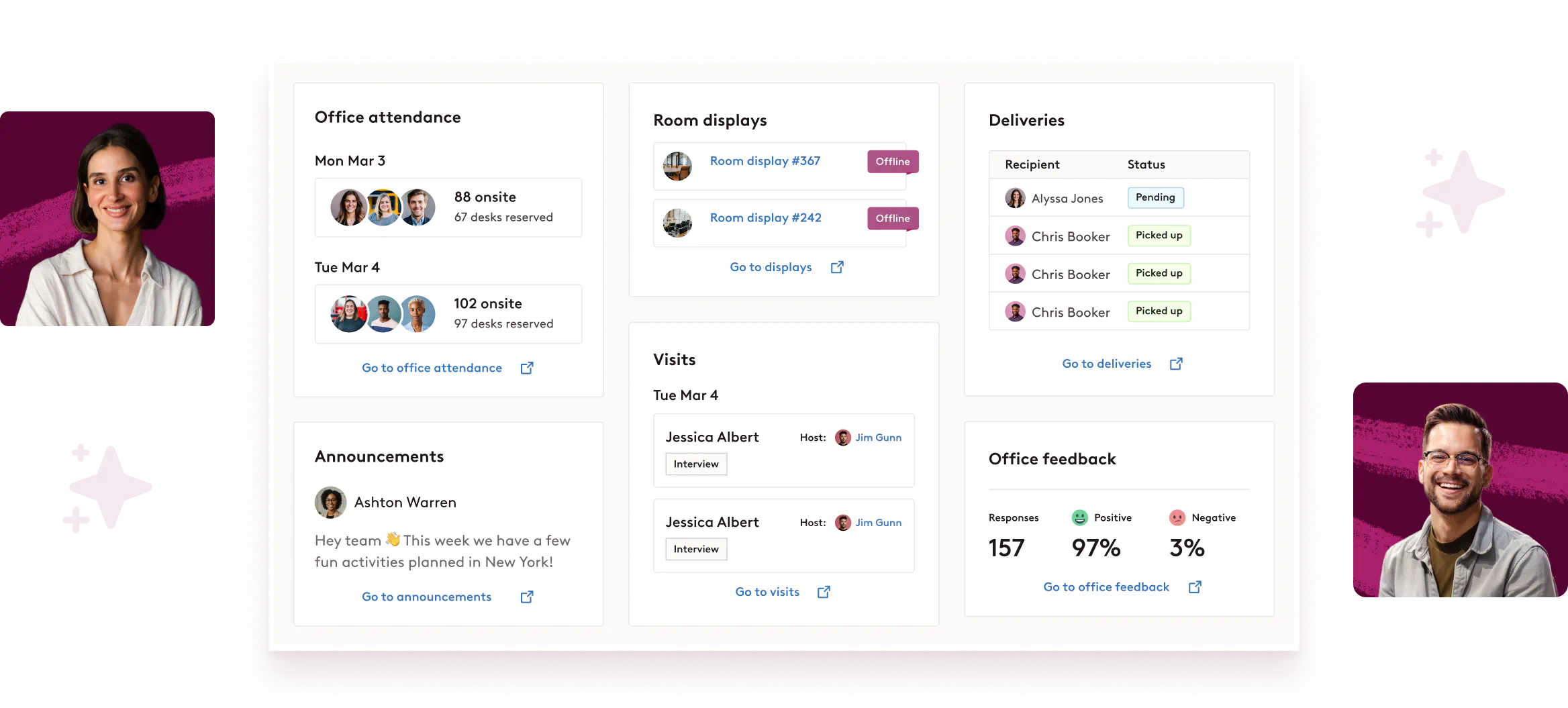
Task: Open the Go to office feedback link
Action: pyautogui.click(x=1106, y=587)
